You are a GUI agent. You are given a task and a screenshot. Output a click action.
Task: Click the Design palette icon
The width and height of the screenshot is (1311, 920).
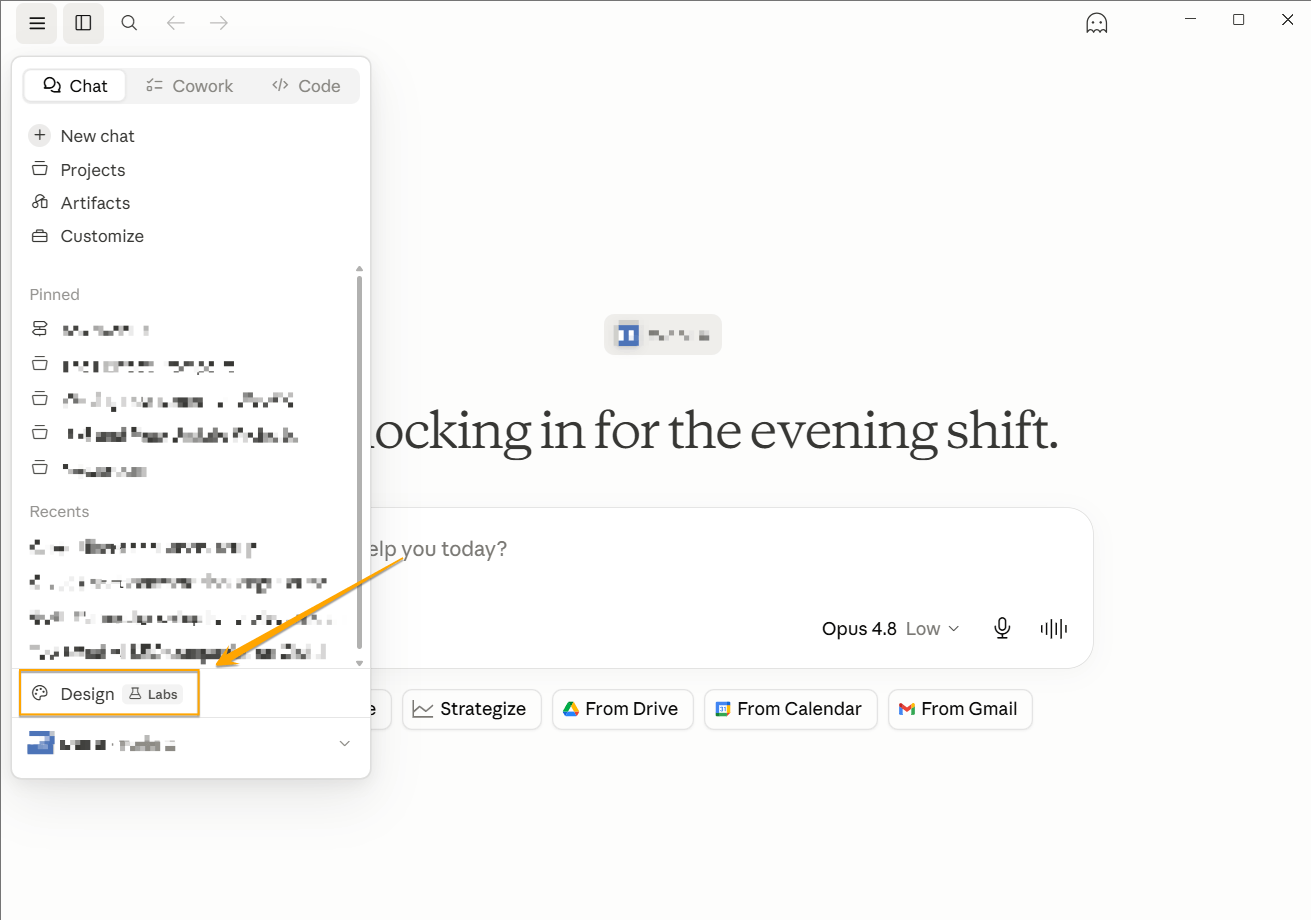(40, 693)
